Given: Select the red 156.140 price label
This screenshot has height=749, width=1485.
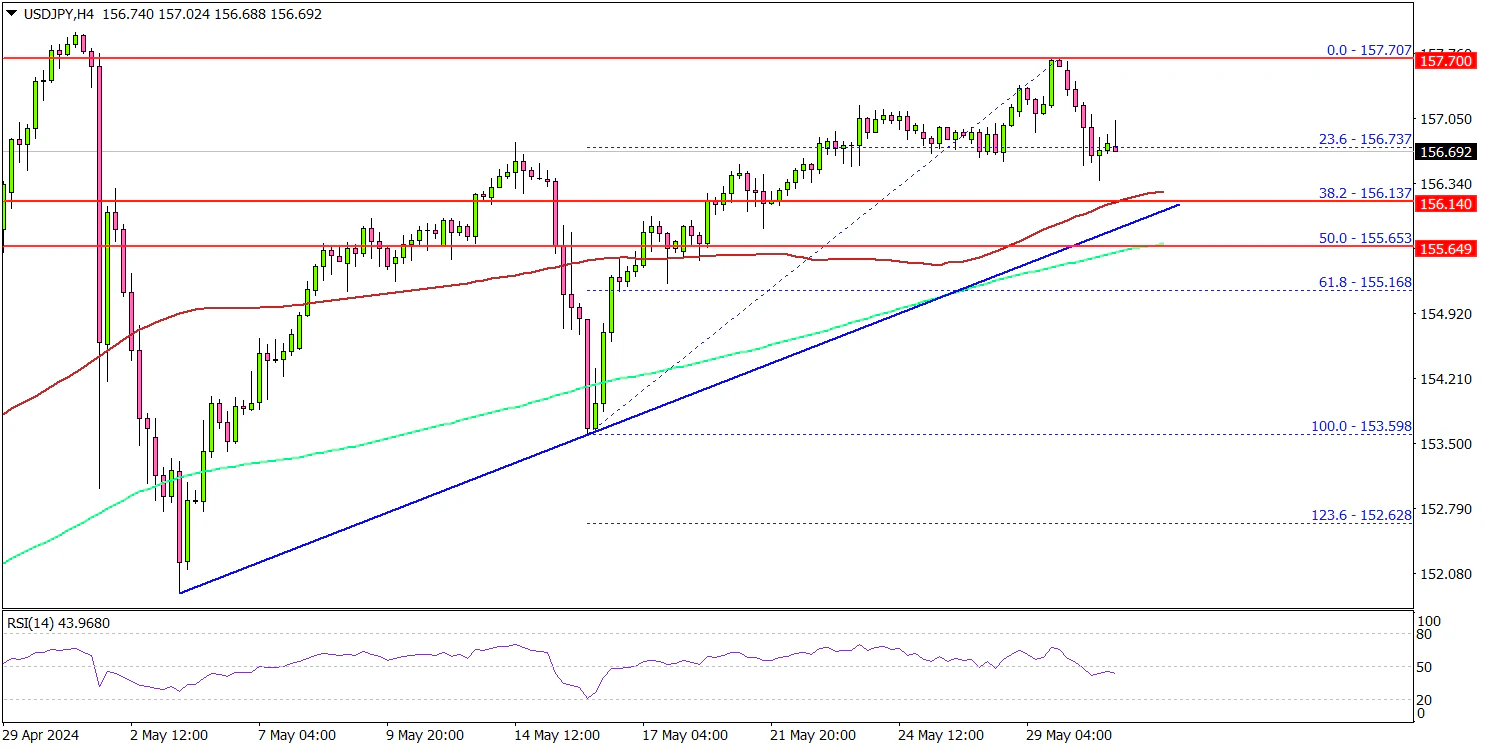Looking at the screenshot, I should click(x=1447, y=203).
